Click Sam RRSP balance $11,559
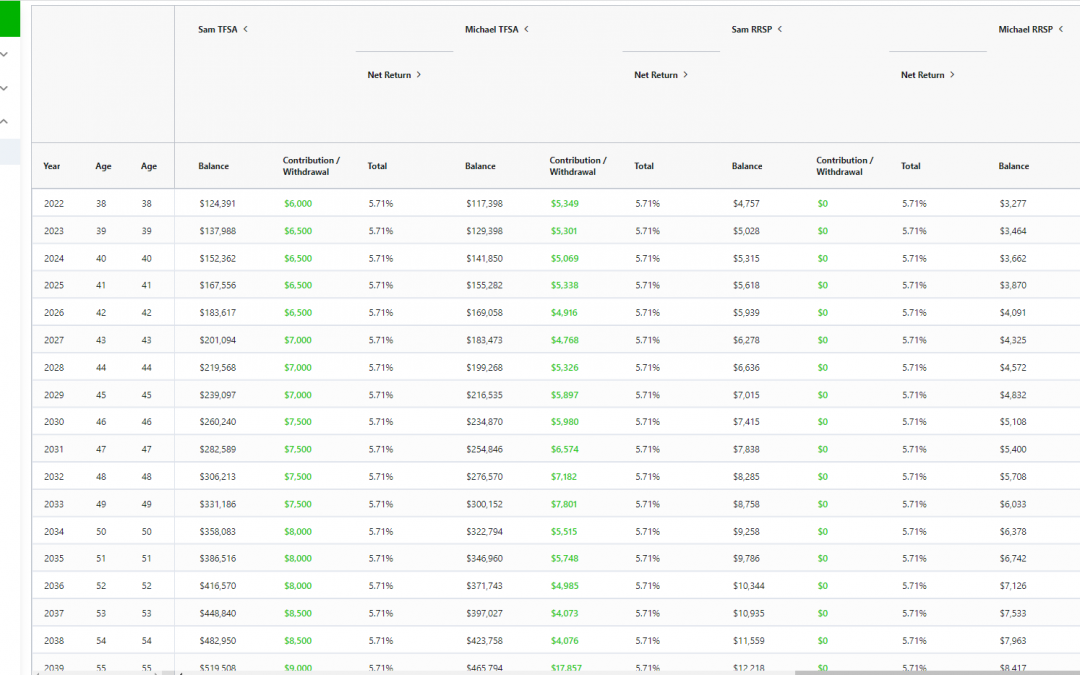The width and height of the screenshot is (1080, 675). coord(749,641)
